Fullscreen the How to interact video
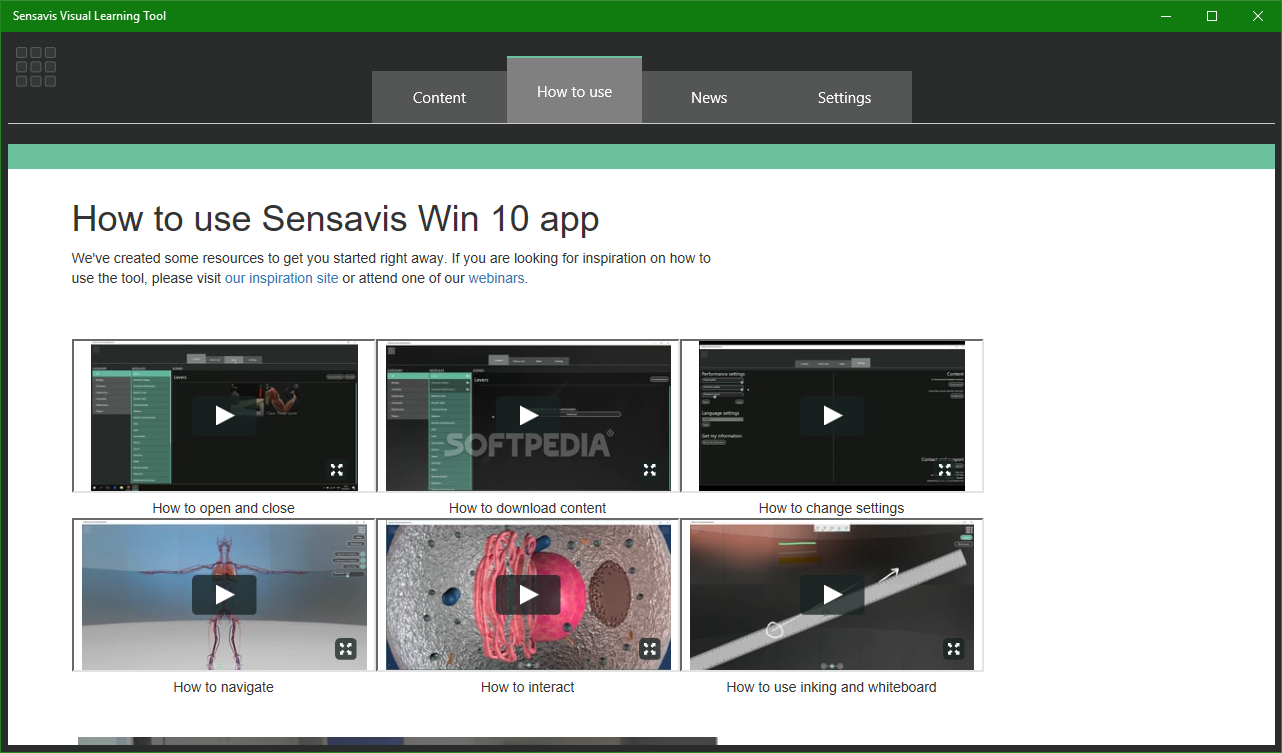Screen dimensions: 1282x753 [649, 649]
